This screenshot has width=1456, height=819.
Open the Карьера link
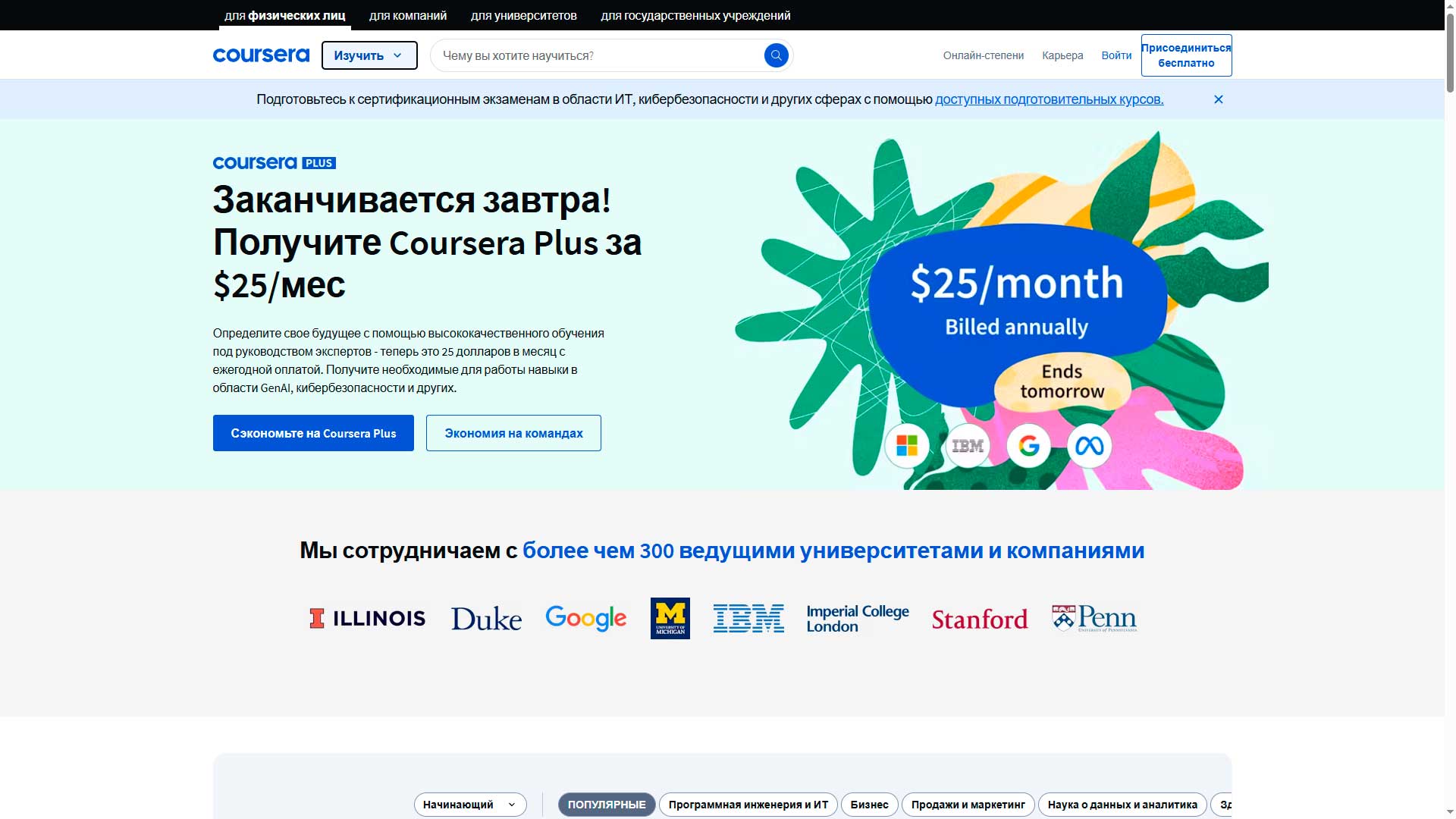point(1062,55)
